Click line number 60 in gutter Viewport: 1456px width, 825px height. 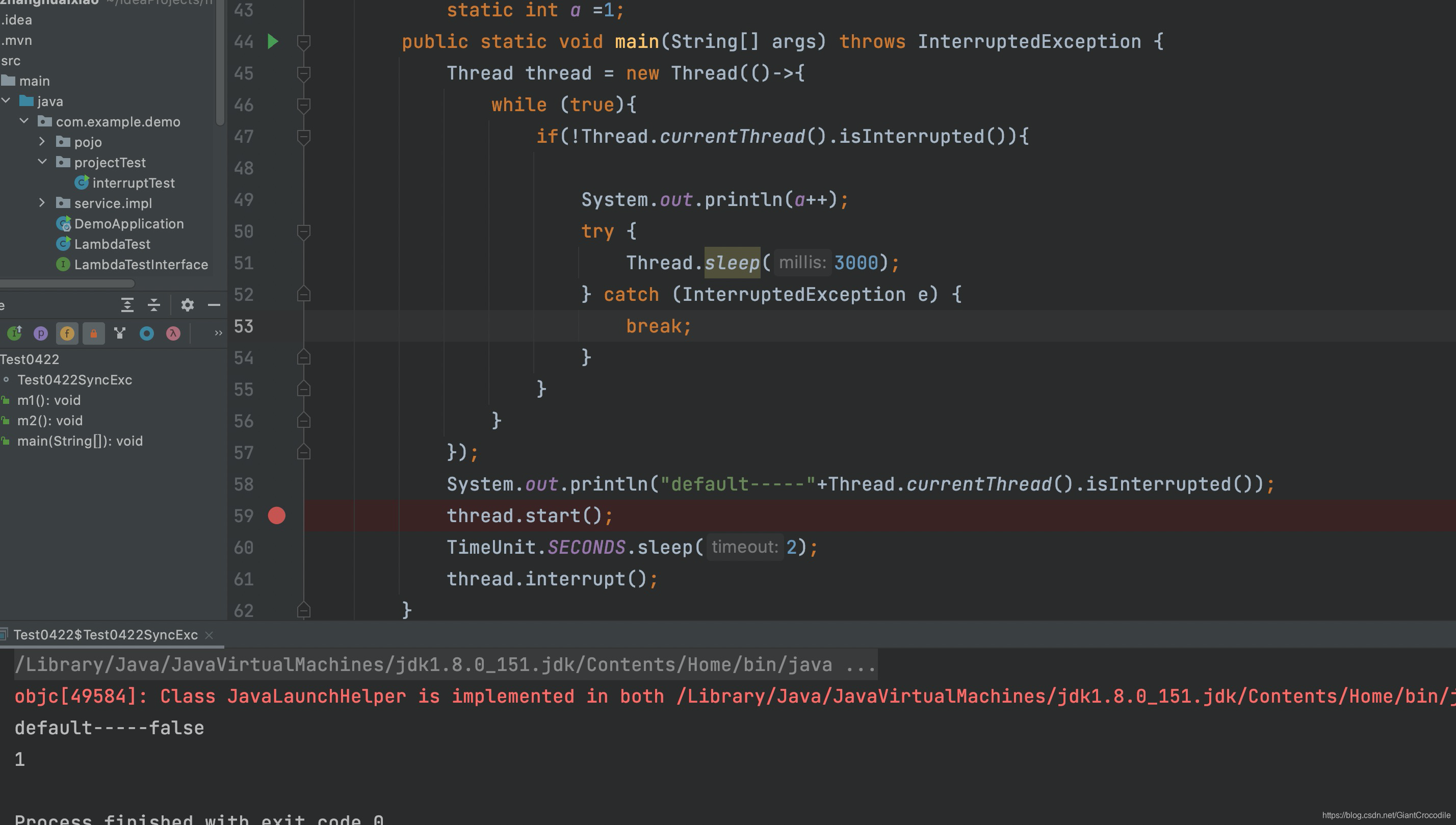[244, 547]
